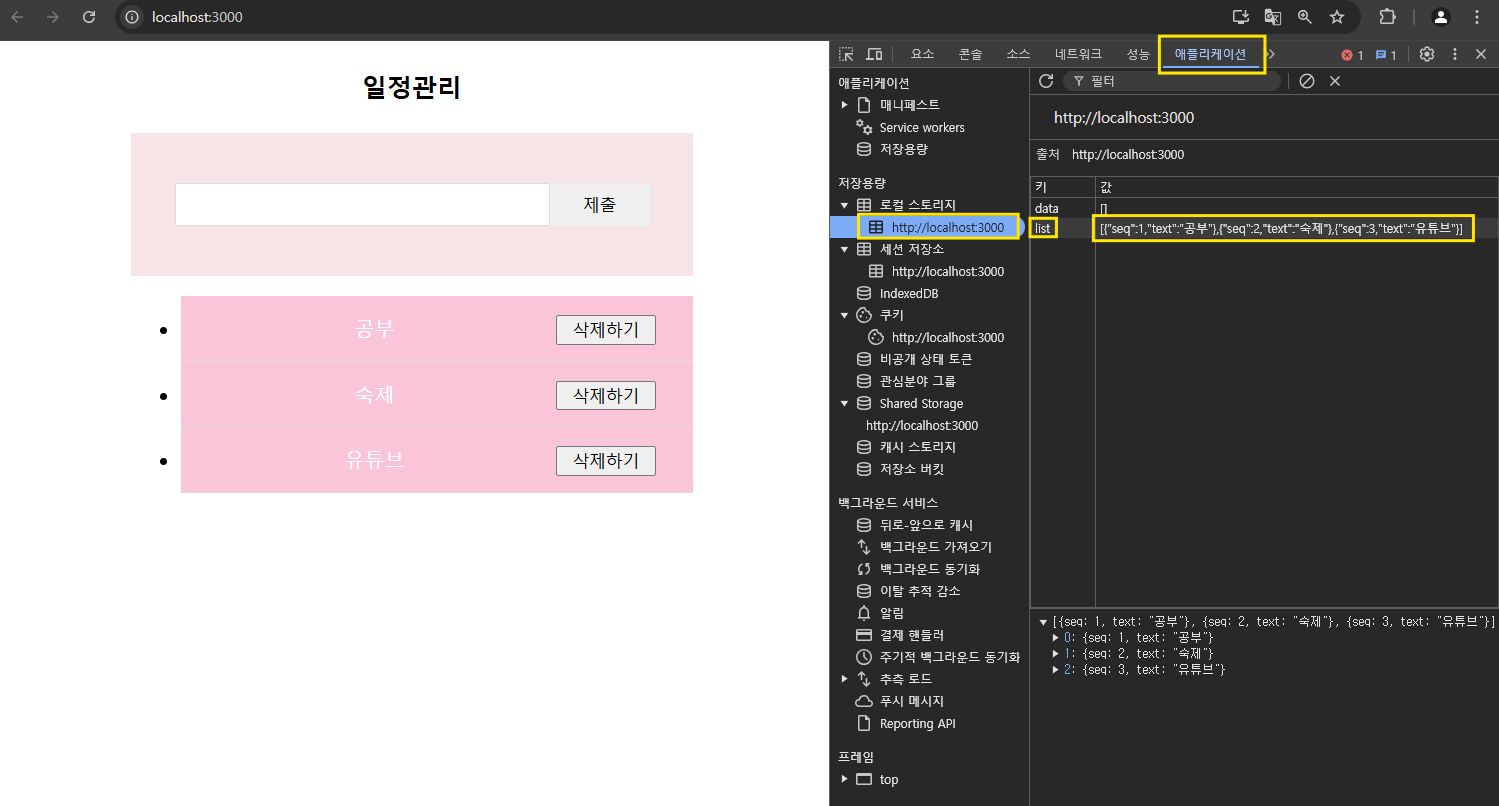Viewport: 1499px width, 806px height.
Task: Show more DevTools tabs chevron
Action: pos(1272,54)
